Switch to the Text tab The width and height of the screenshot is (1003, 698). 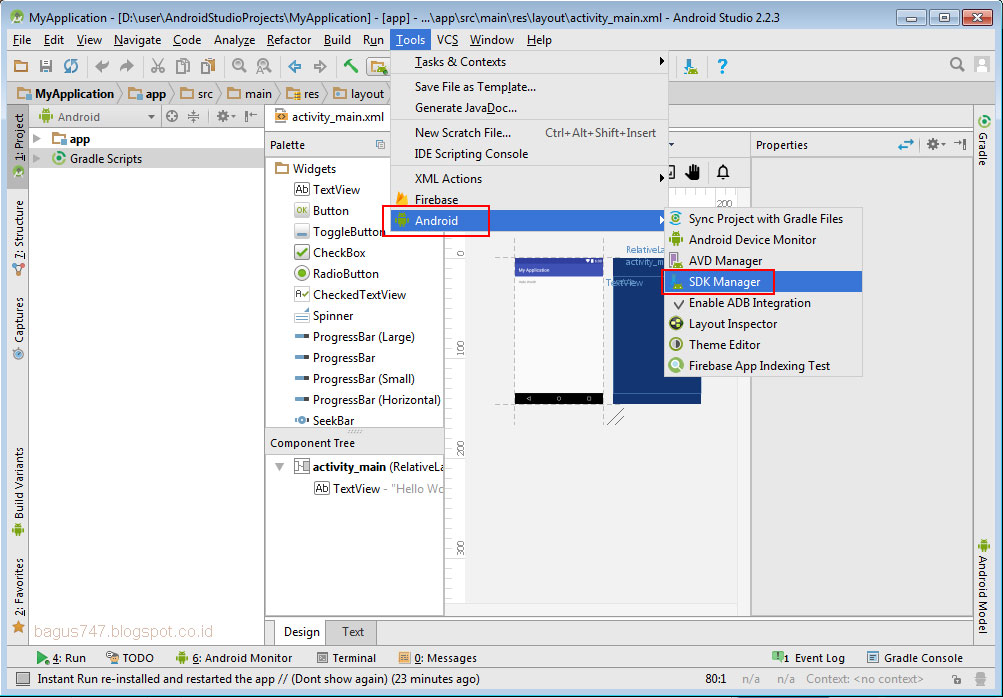tap(352, 632)
